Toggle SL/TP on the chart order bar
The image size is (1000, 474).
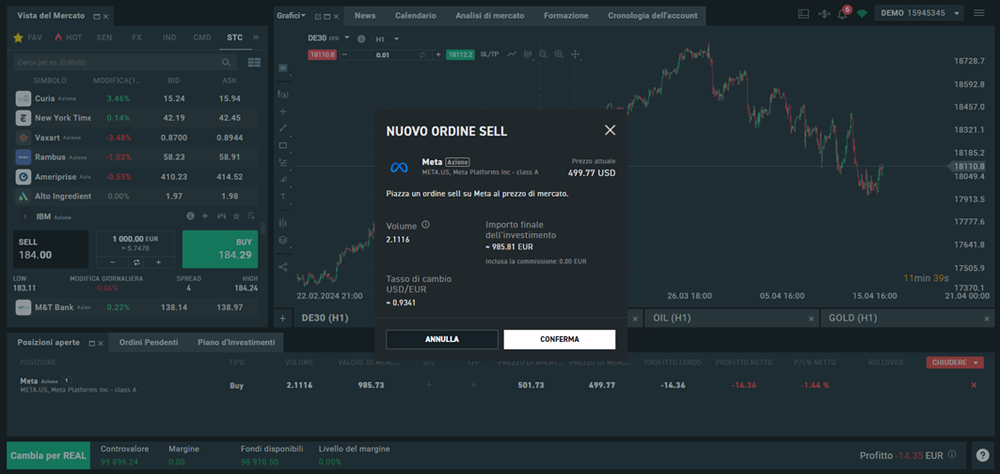pos(489,55)
